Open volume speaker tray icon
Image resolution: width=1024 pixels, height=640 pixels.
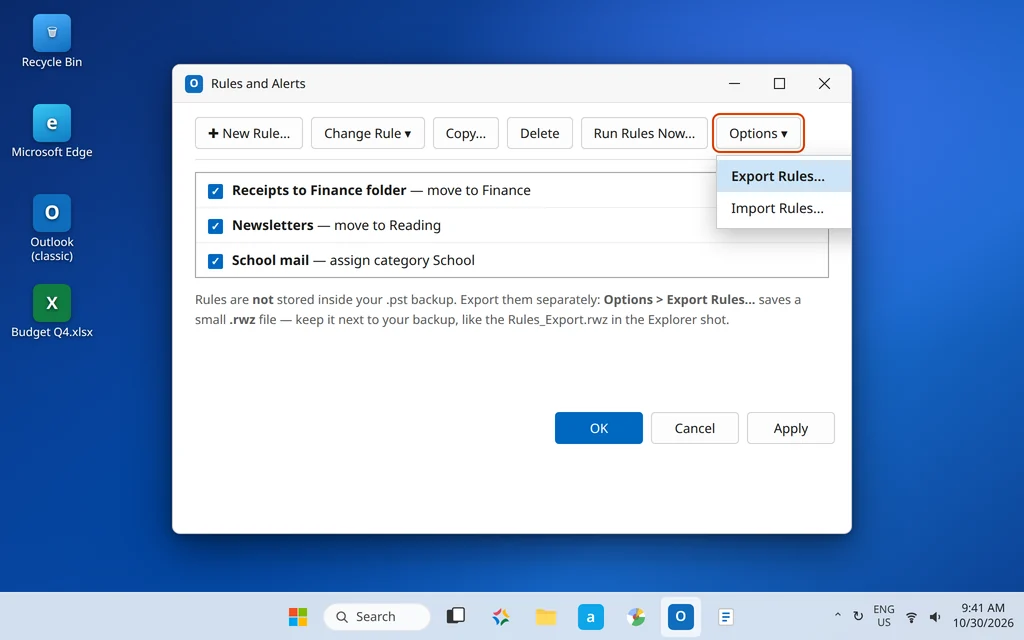click(935, 616)
